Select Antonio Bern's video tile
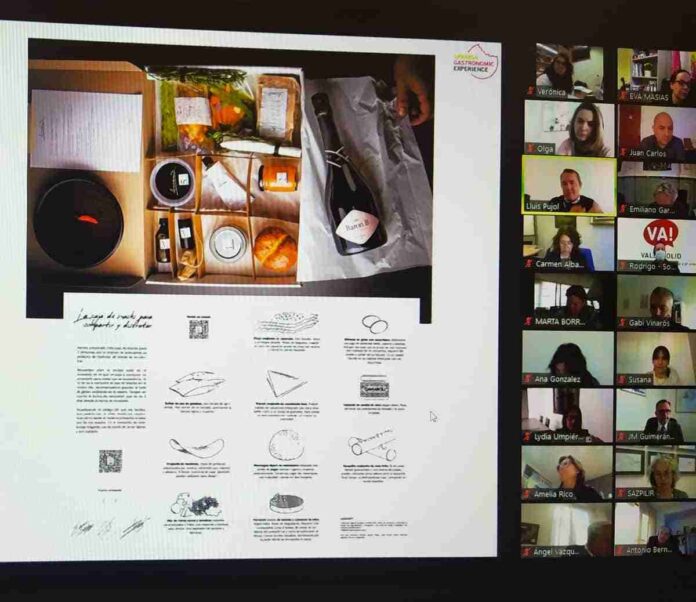 click(x=656, y=528)
